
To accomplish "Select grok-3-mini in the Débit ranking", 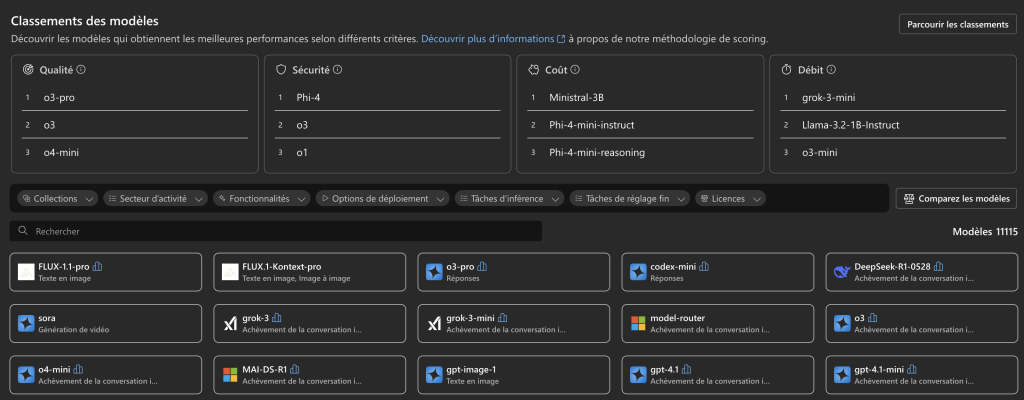I will click(x=829, y=97).
